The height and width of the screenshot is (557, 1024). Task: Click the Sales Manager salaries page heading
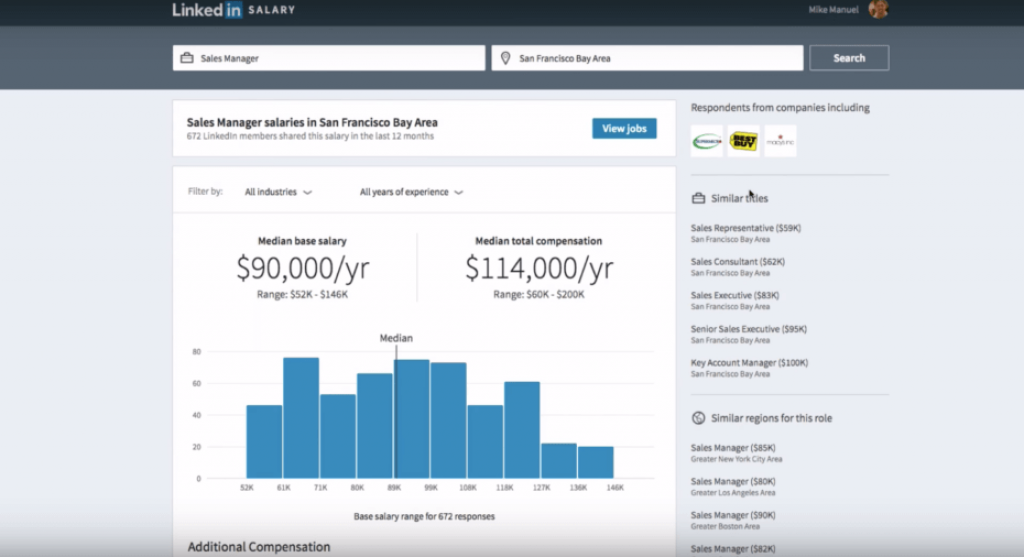tap(312, 123)
